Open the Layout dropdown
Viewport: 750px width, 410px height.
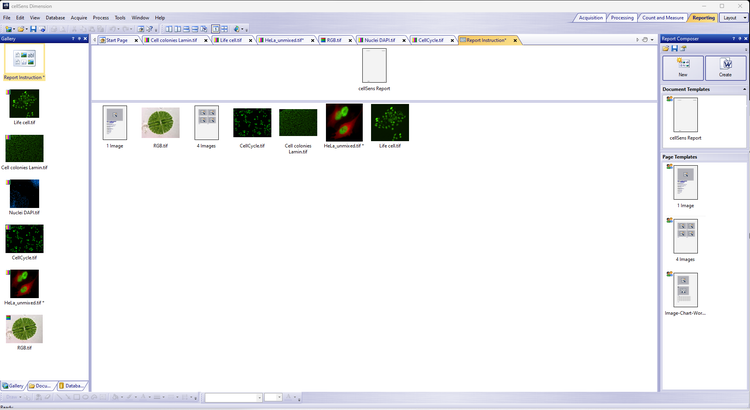(x=732, y=17)
